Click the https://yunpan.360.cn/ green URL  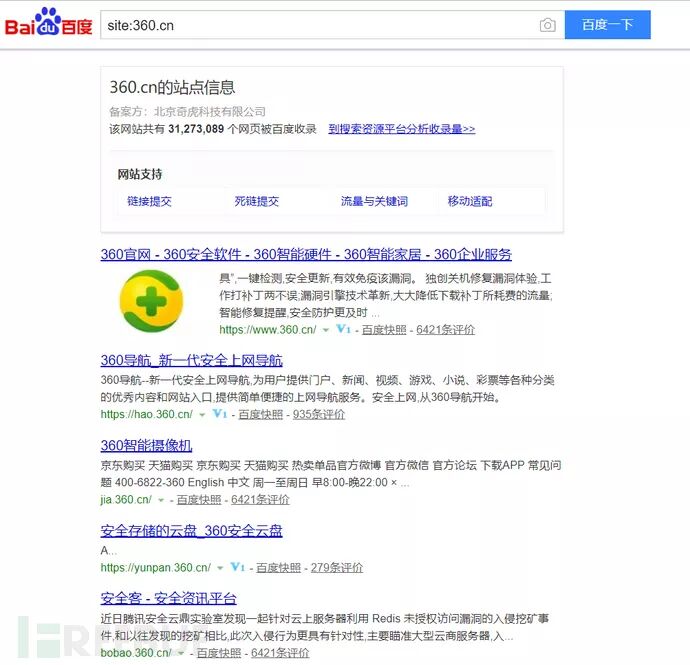(x=155, y=568)
